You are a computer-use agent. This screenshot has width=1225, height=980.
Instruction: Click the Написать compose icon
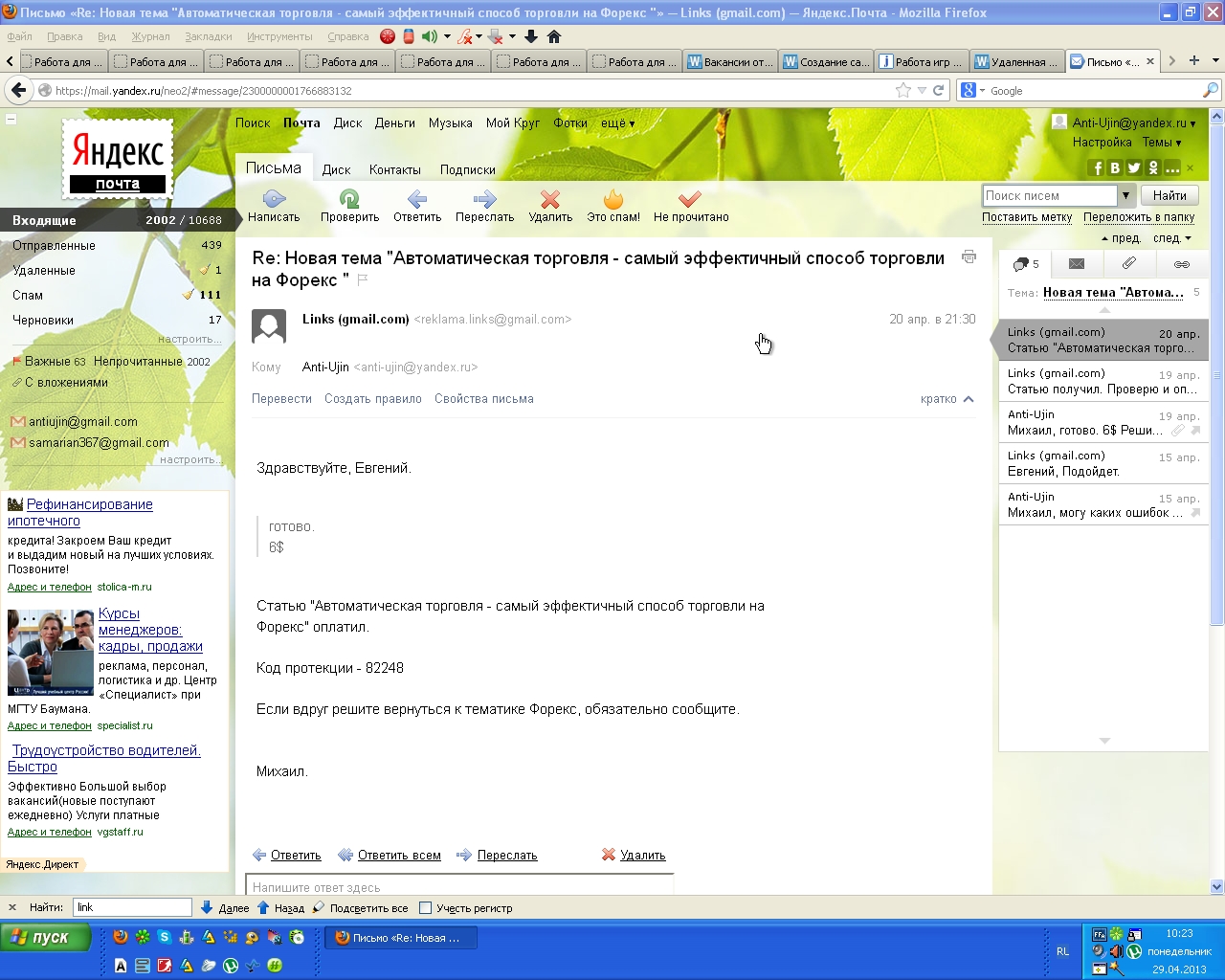coord(274,199)
